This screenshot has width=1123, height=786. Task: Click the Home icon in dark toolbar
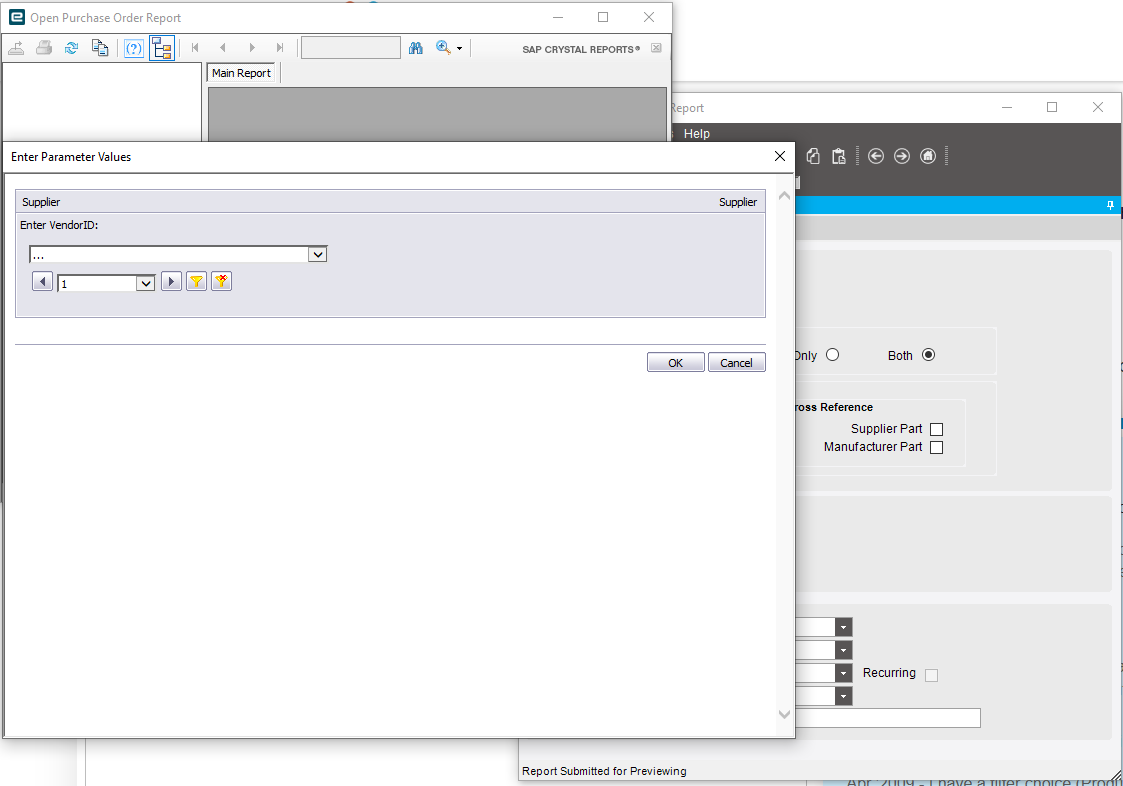tap(927, 156)
